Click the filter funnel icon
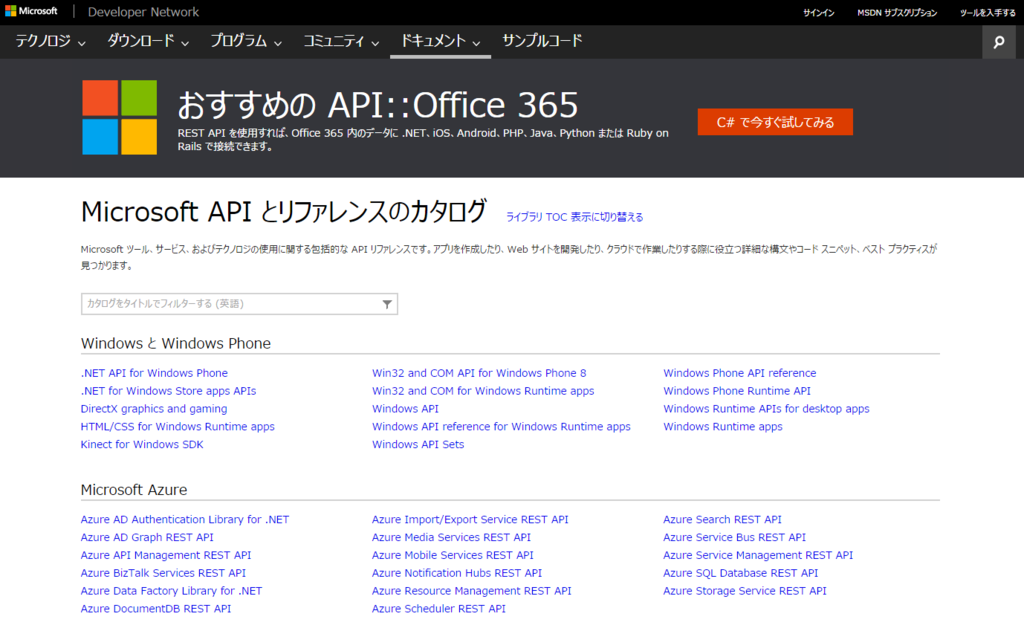 coord(387,304)
